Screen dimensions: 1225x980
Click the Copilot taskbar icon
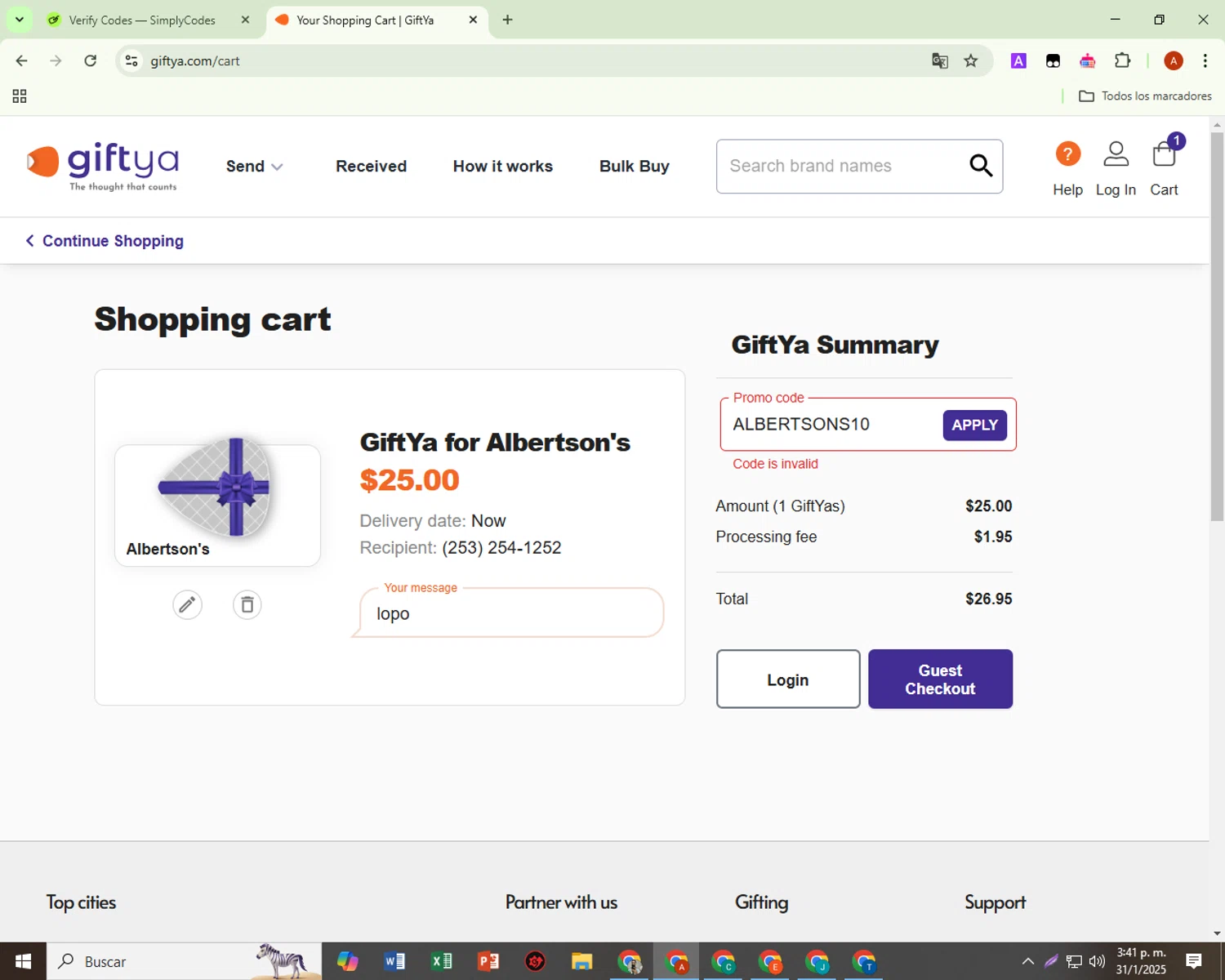pos(348,961)
